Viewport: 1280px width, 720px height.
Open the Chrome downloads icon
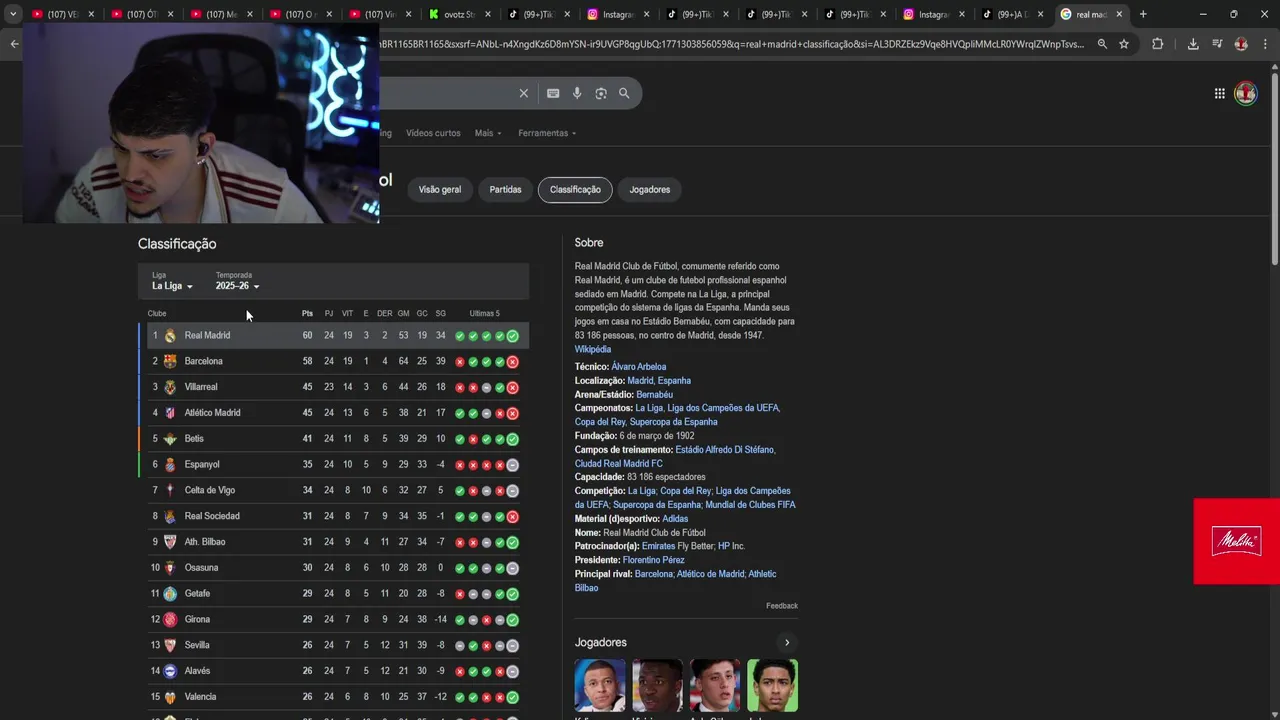tap(1193, 44)
